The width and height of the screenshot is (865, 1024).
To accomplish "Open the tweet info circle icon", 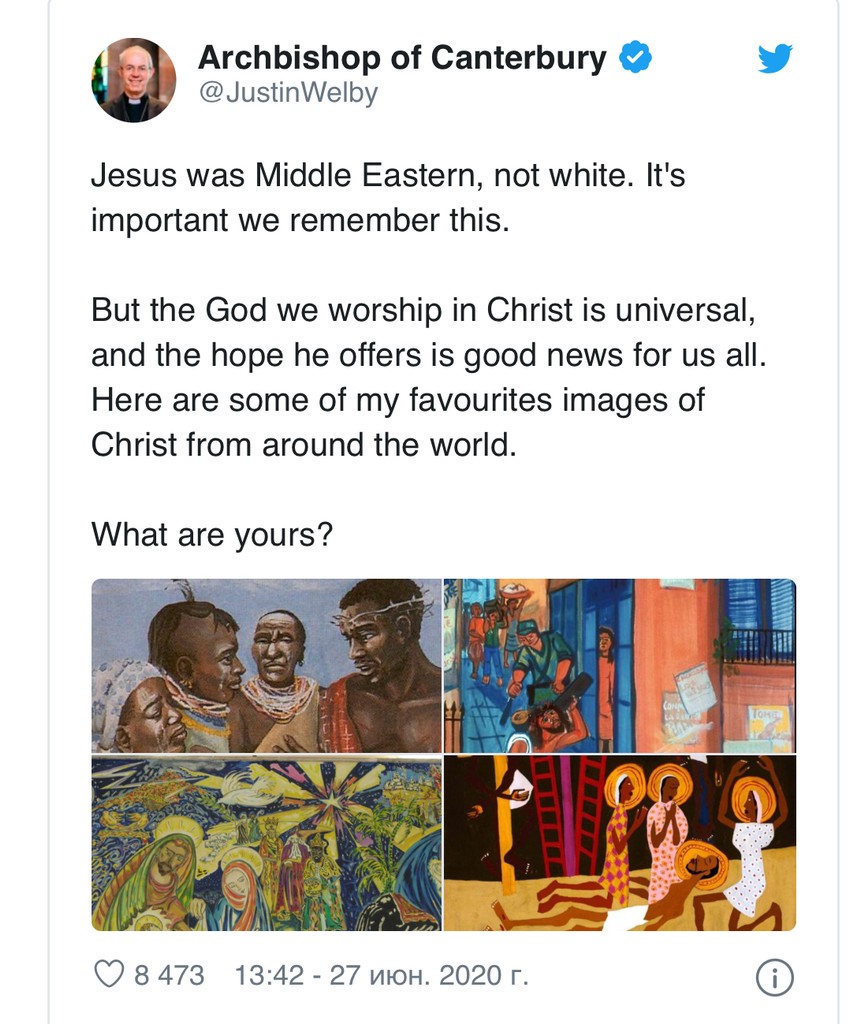I will (774, 977).
